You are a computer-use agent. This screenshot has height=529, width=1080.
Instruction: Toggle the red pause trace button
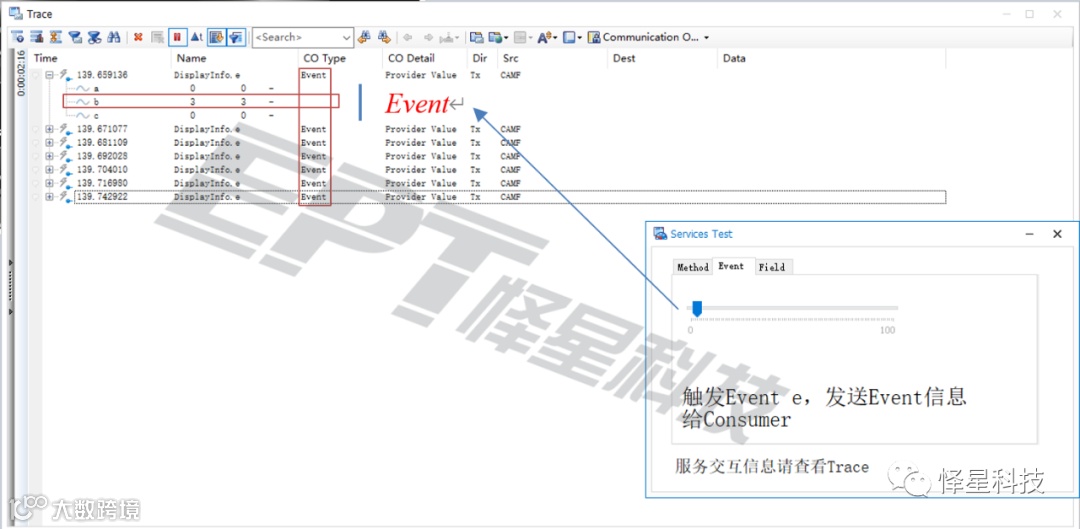point(177,37)
